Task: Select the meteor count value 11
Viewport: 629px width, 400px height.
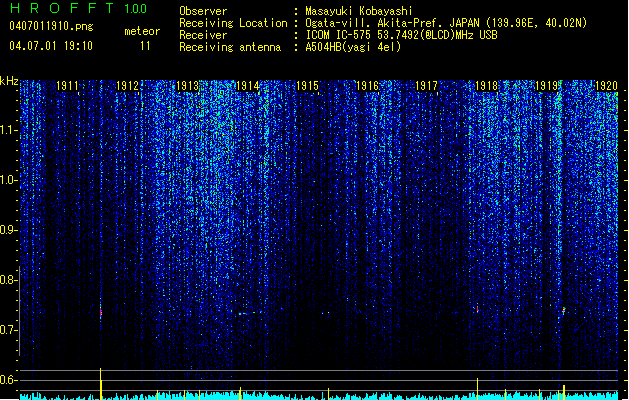Action: click(145, 46)
